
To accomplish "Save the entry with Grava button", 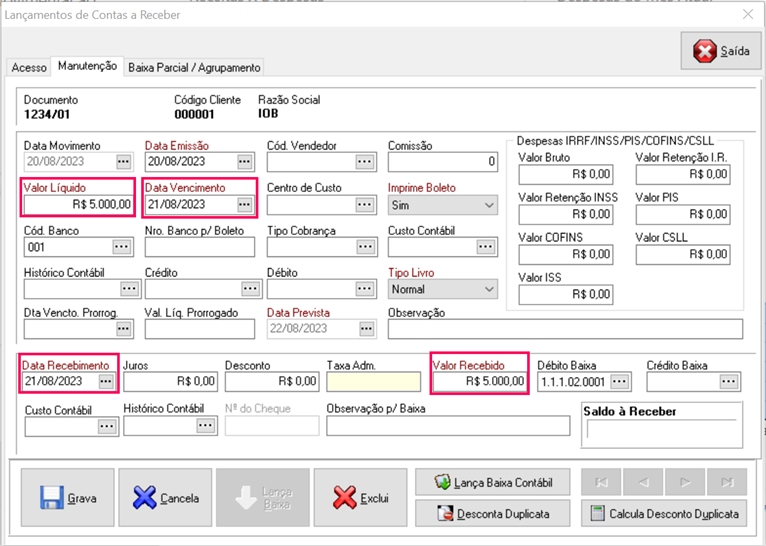I will coord(67,497).
